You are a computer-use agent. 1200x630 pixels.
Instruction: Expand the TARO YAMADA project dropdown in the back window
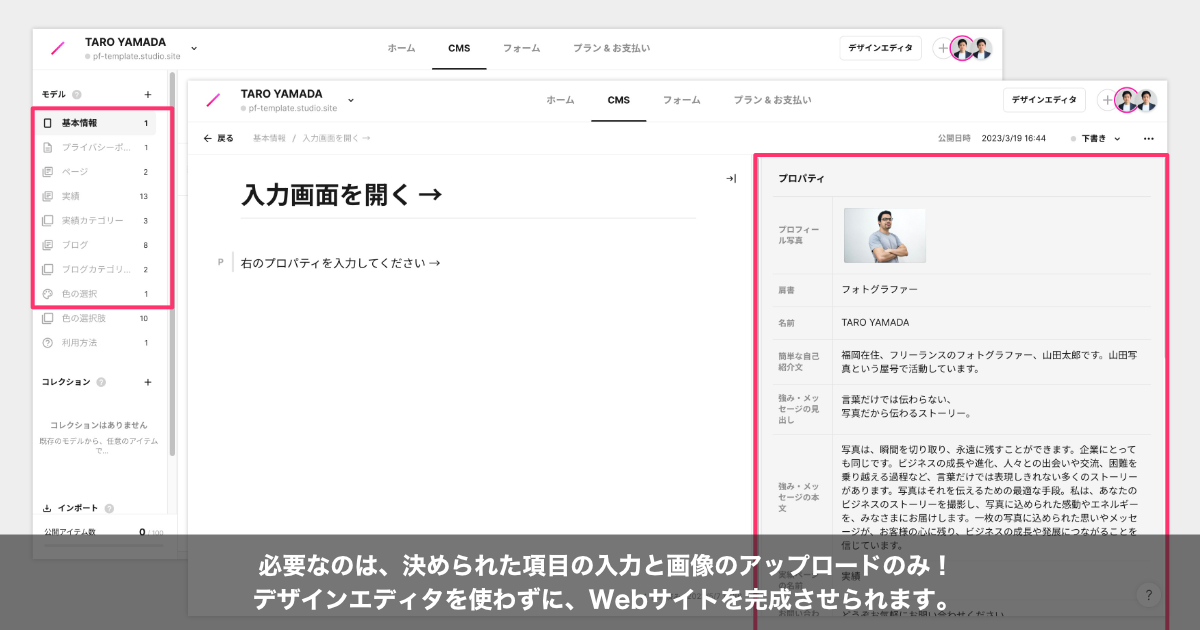(x=194, y=48)
